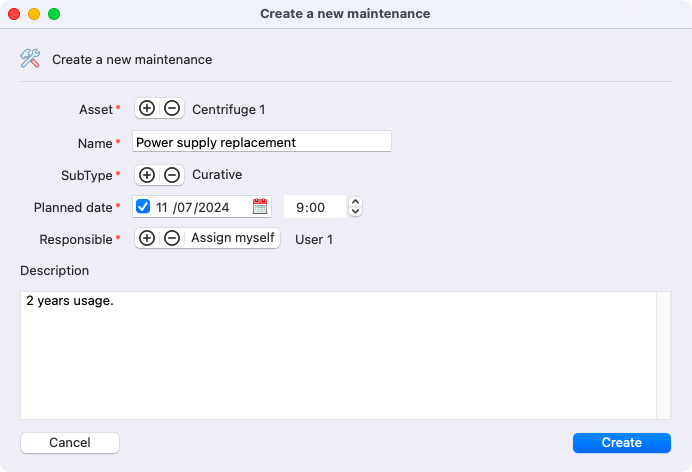Click the Create button
This screenshot has height=472, width=692.
[621, 442]
